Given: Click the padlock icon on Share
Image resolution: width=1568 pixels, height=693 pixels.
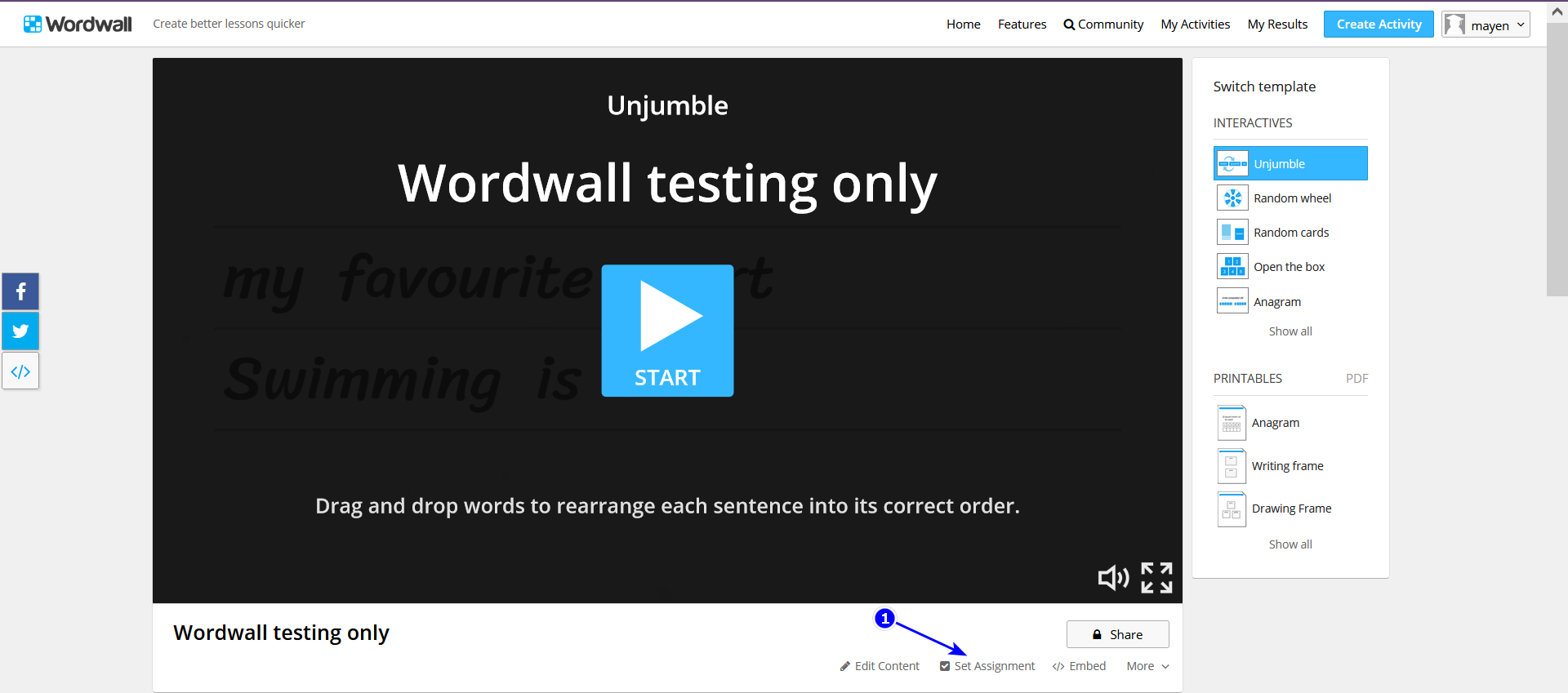Looking at the screenshot, I should (x=1097, y=634).
